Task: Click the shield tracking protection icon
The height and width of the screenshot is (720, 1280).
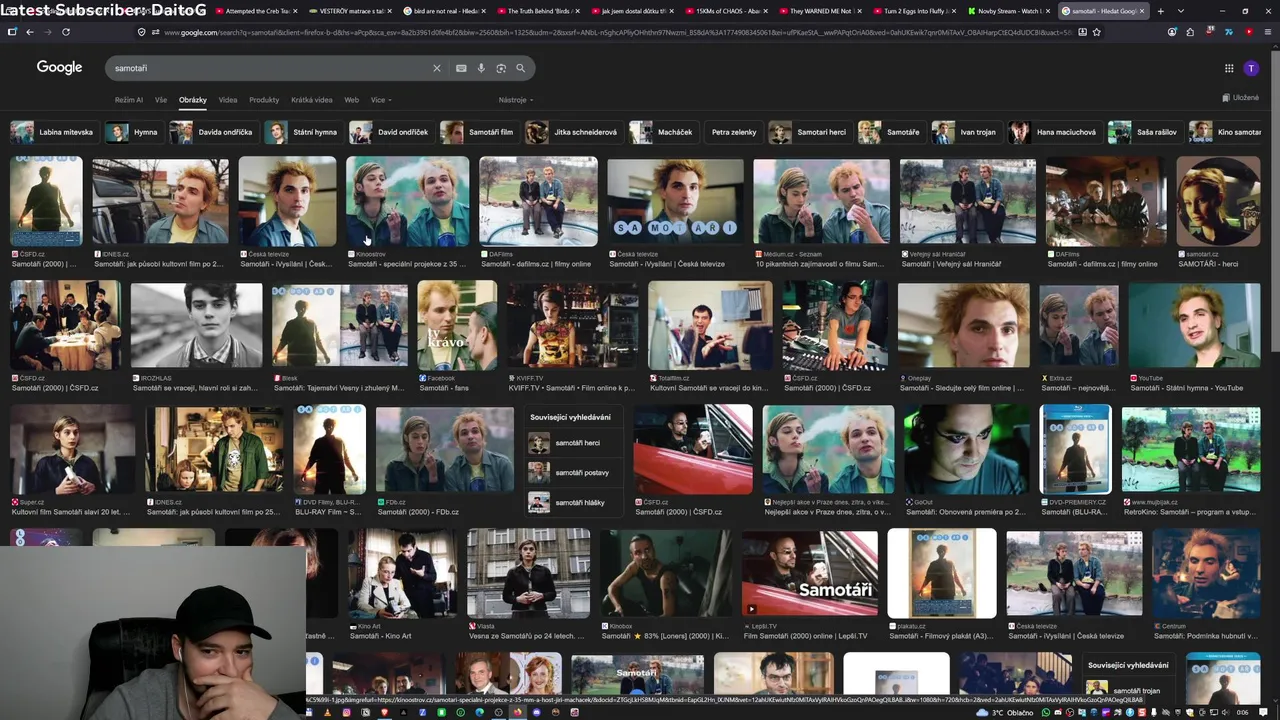Action: tap(141, 32)
